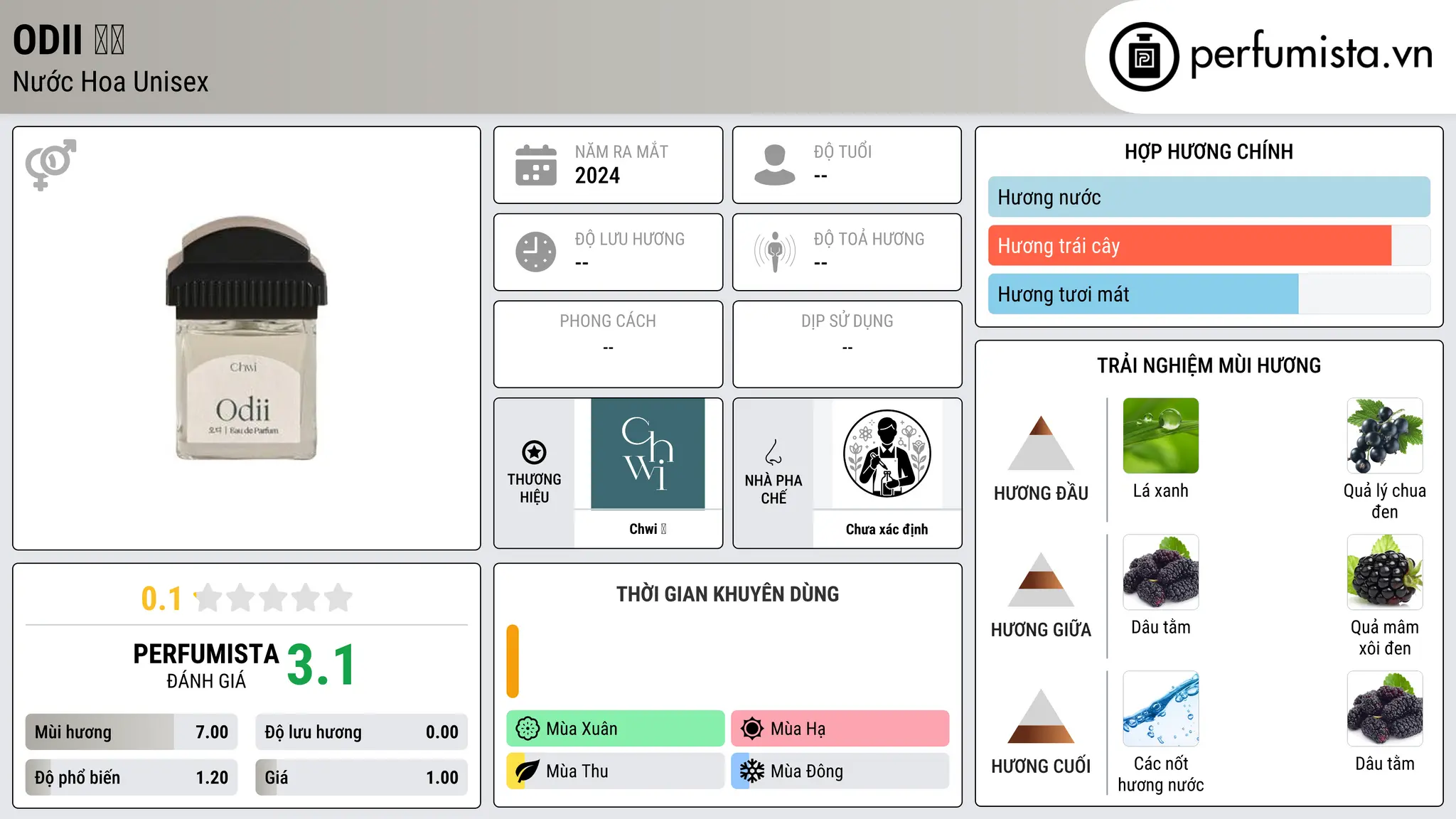
Task: Click the Hương tươi mát accord bar
Action: (1209, 294)
